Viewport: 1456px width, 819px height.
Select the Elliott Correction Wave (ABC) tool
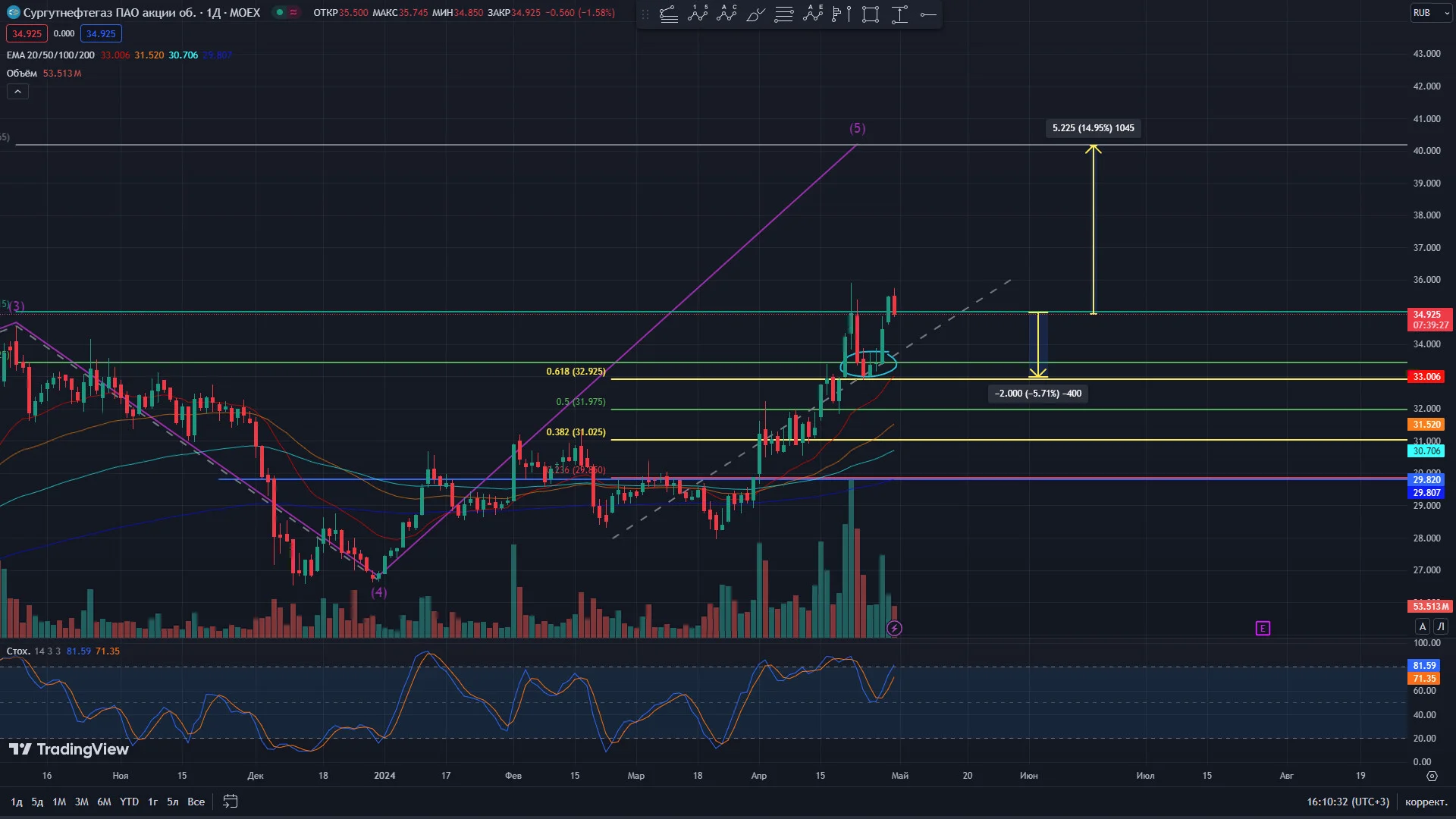(726, 14)
